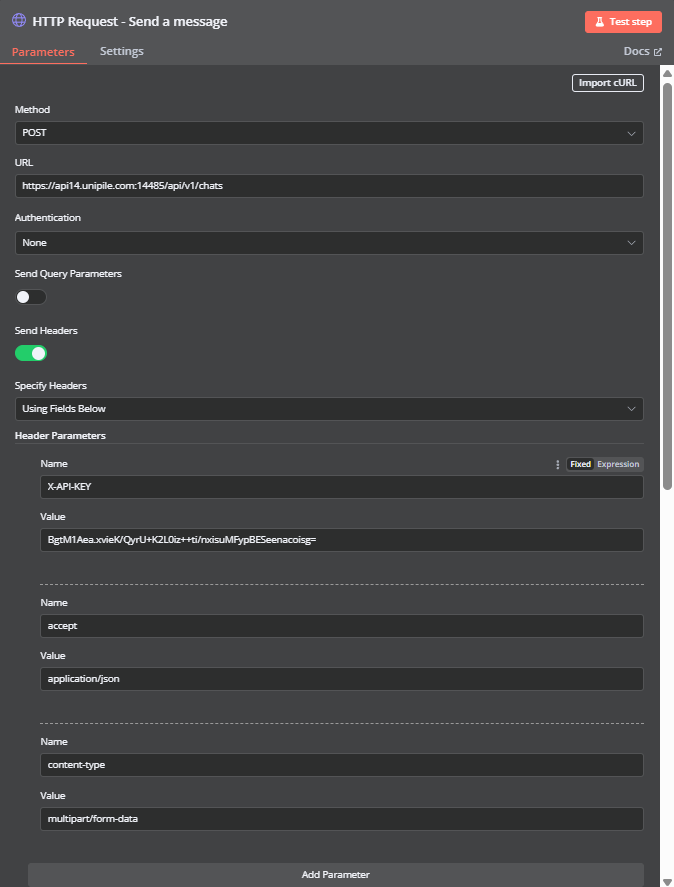Click the globe HTTP Request node icon
The image size is (674, 887).
click(x=19, y=21)
